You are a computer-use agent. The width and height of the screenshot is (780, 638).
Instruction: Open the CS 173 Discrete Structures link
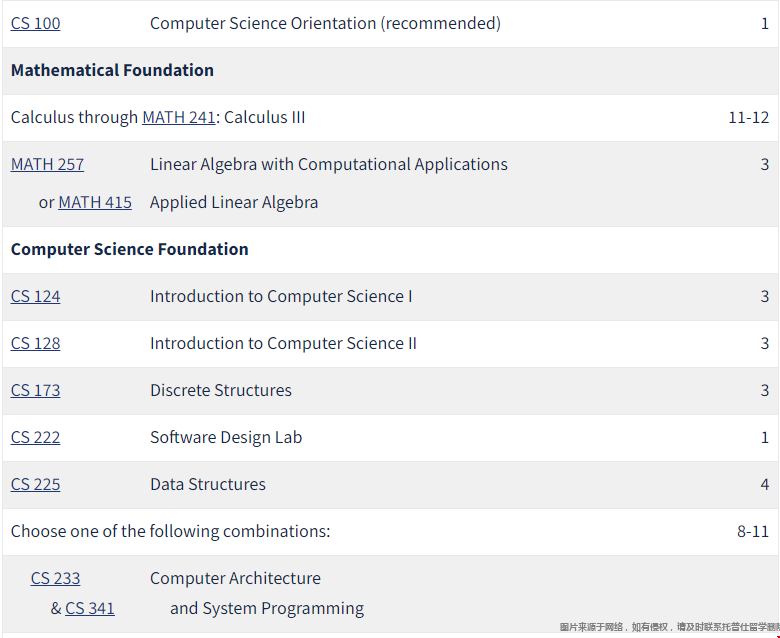(35, 390)
